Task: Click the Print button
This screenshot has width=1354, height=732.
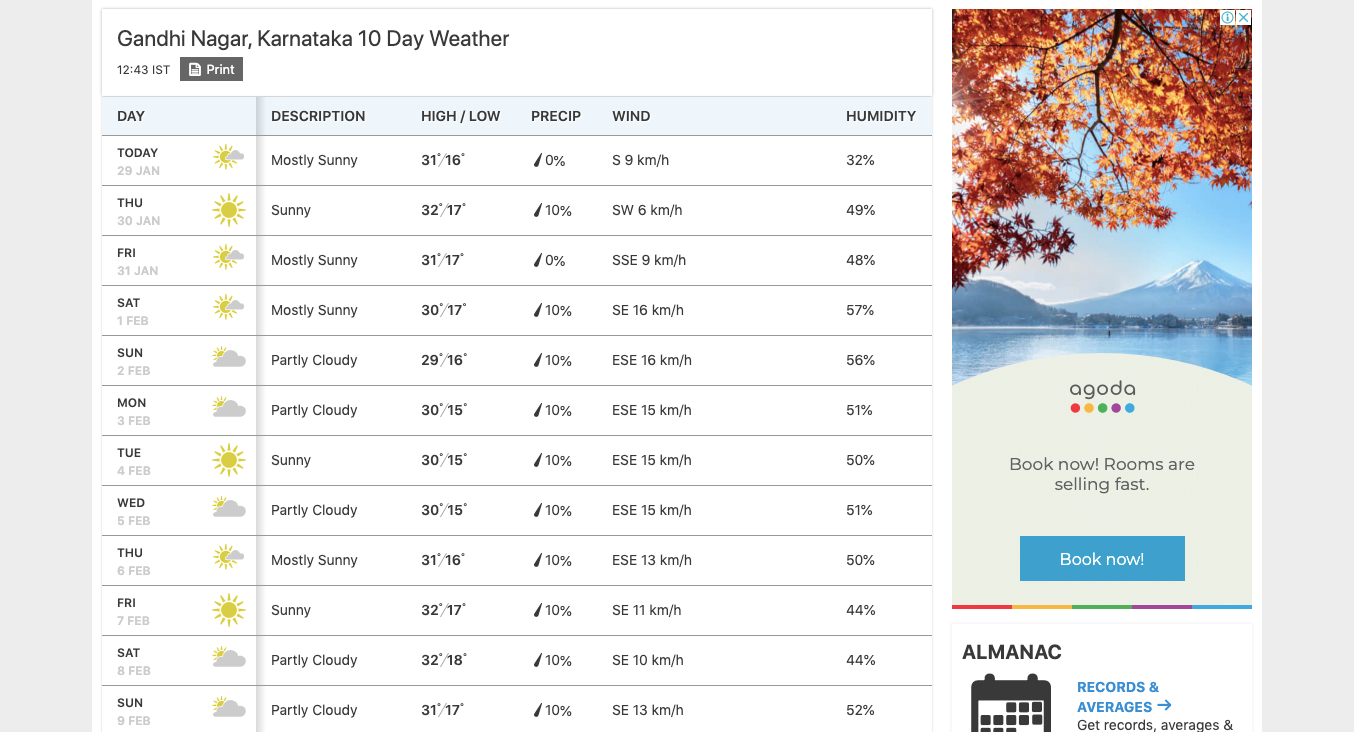Action: [x=211, y=69]
